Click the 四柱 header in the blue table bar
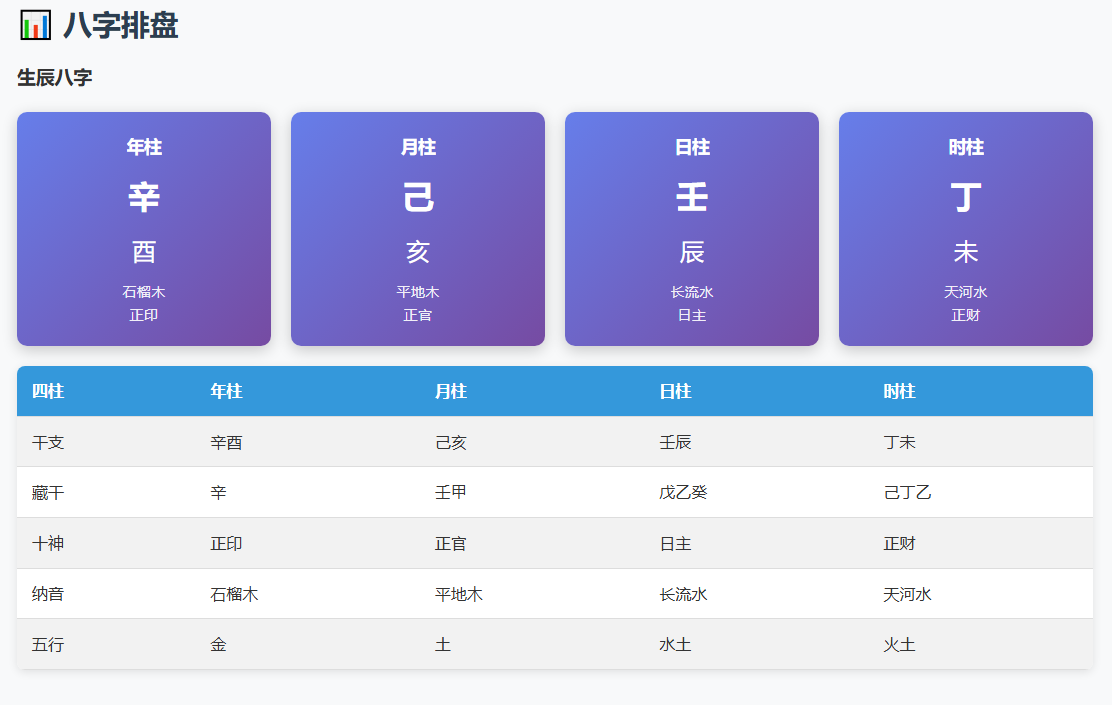Image resolution: width=1112 pixels, height=705 pixels. (48, 391)
